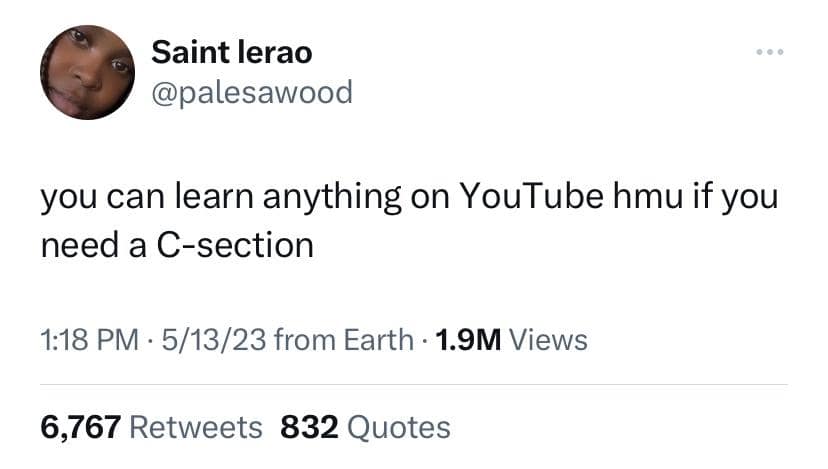Click the "Views" label

[x=549, y=341]
